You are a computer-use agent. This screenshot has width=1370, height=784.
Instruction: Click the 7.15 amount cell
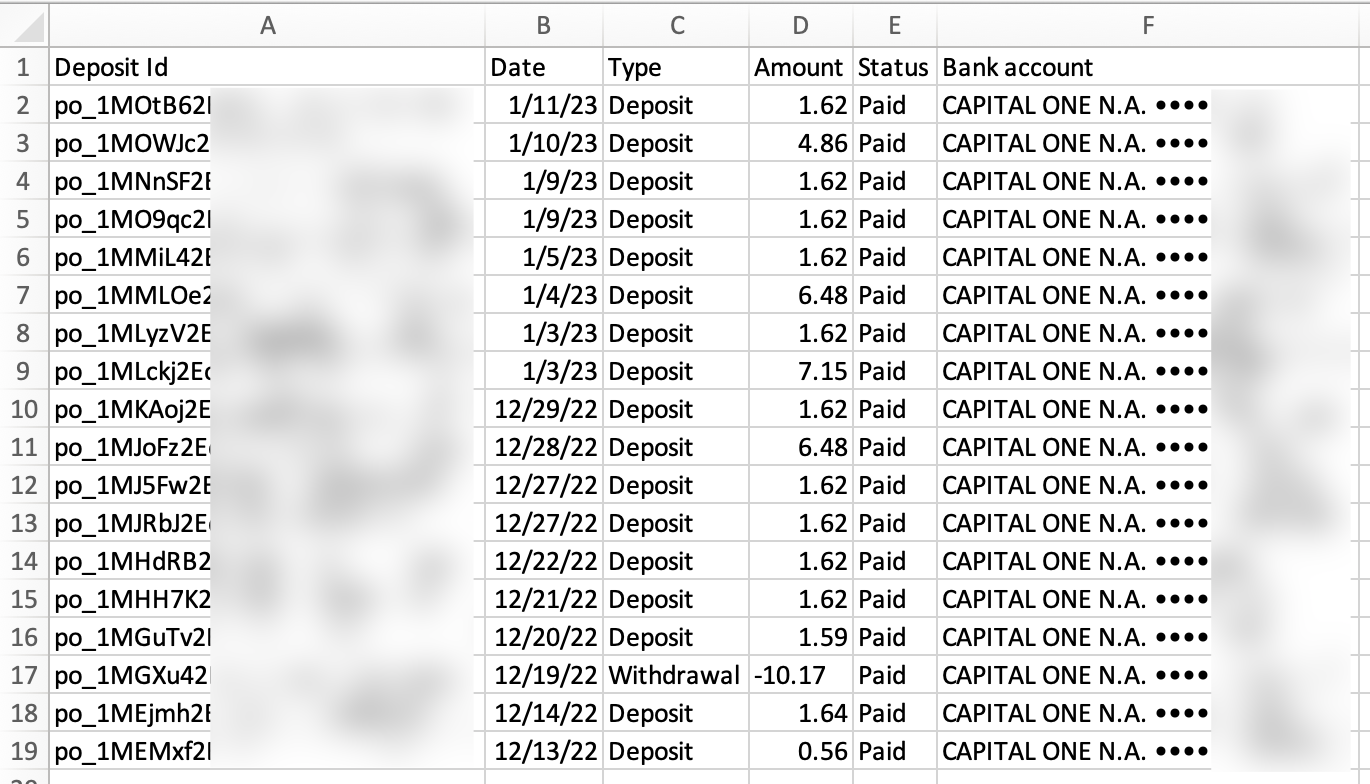[x=822, y=372]
